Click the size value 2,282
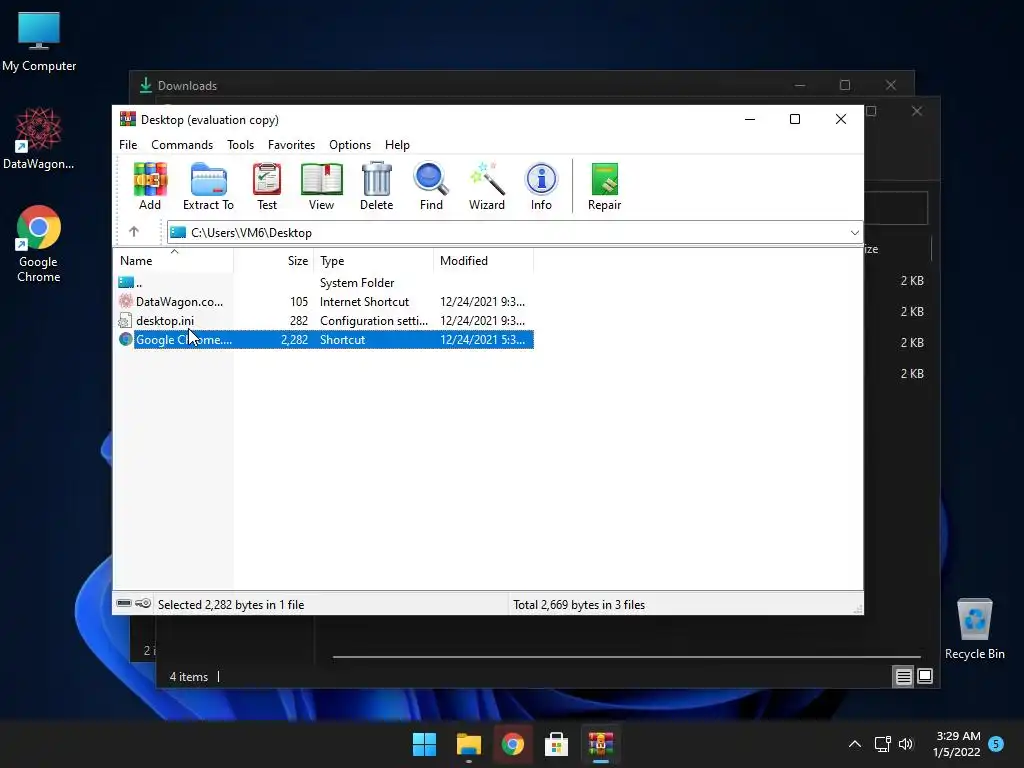The image size is (1024, 768). point(294,340)
